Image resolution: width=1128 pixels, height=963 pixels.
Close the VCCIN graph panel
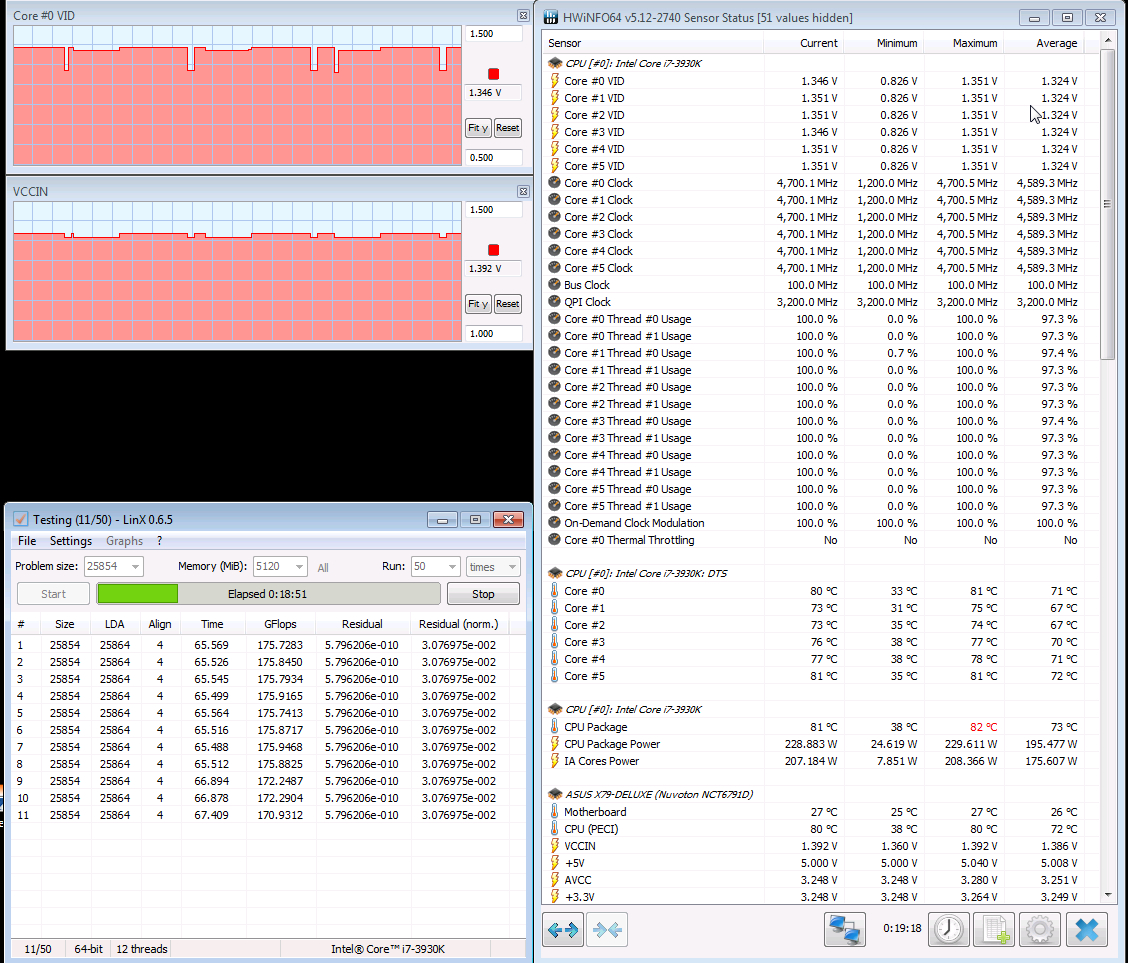[x=523, y=191]
